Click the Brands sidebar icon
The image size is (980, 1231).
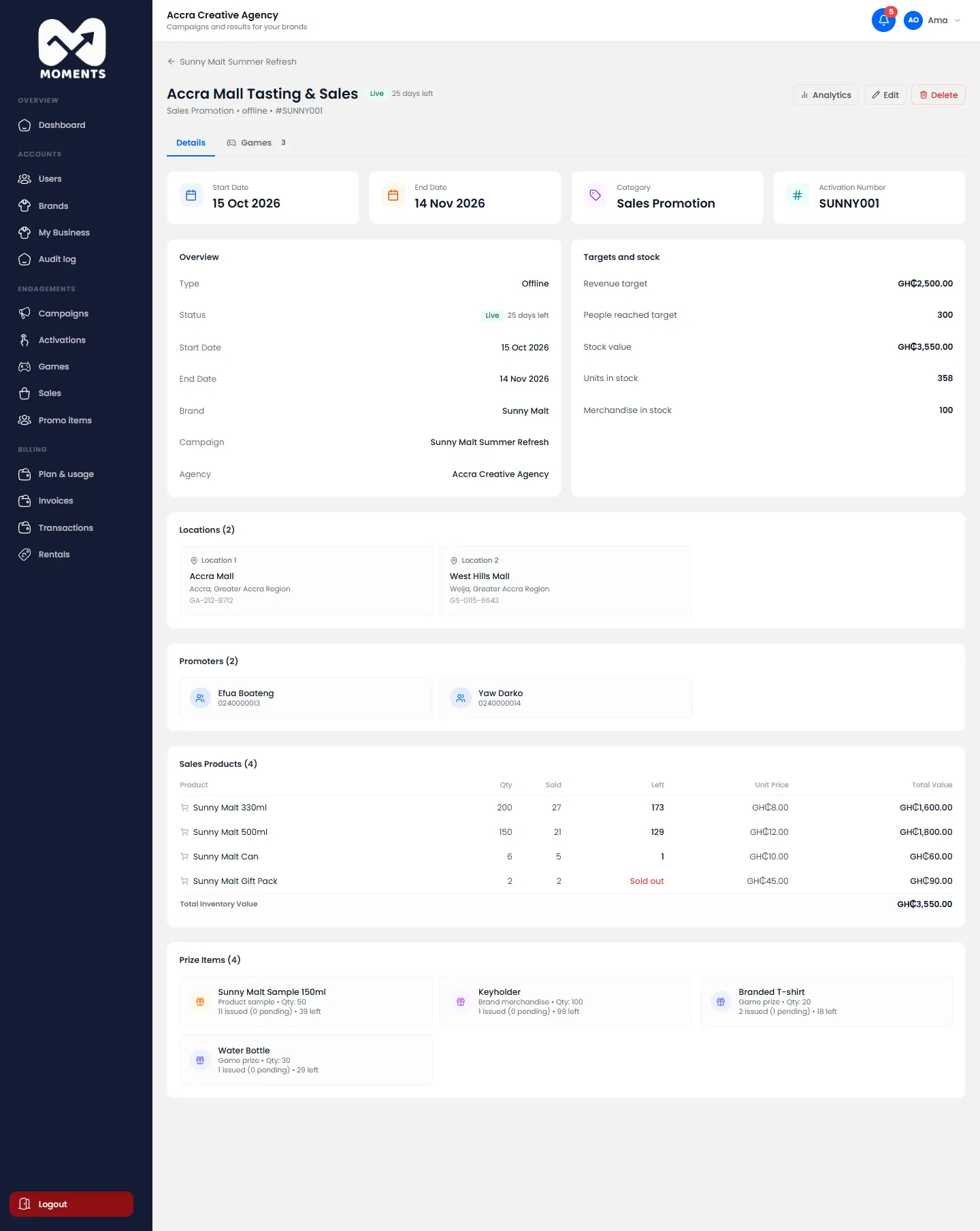coord(24,206)
